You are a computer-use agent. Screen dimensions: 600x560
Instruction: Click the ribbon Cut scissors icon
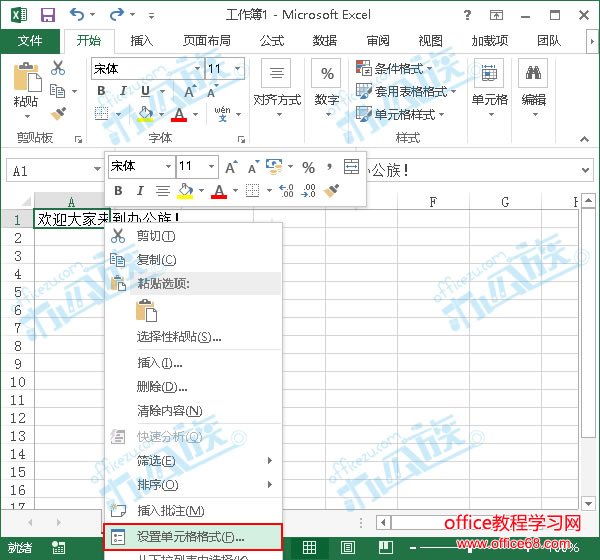pos(58,68)
